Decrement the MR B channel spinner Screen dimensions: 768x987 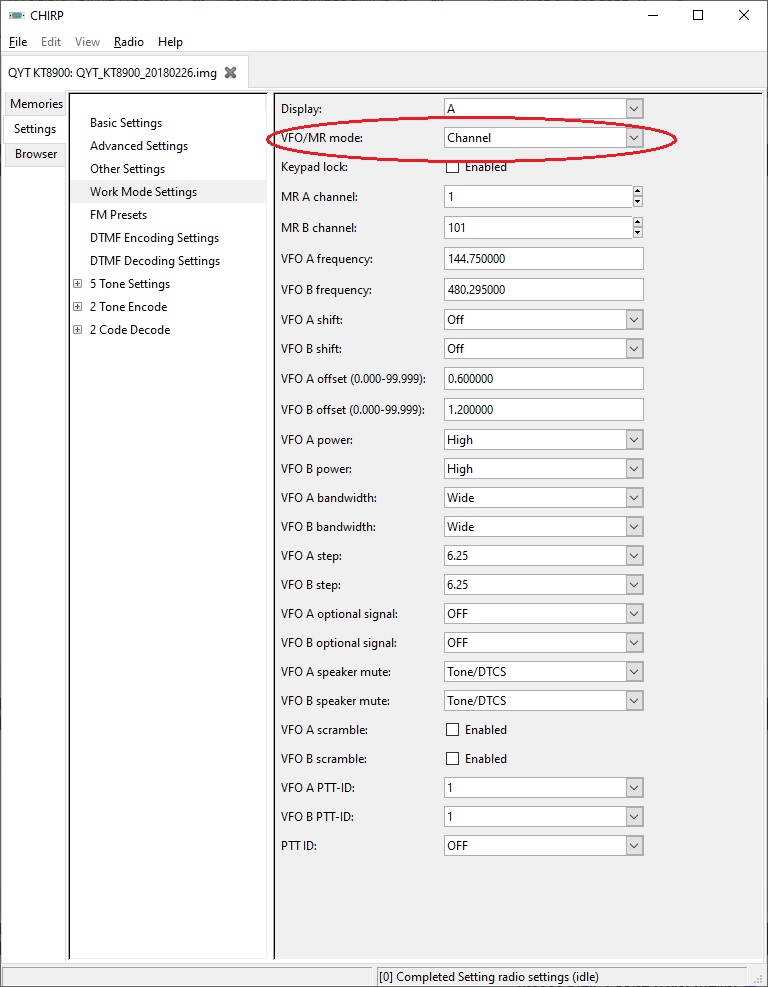tap(637, 233)
